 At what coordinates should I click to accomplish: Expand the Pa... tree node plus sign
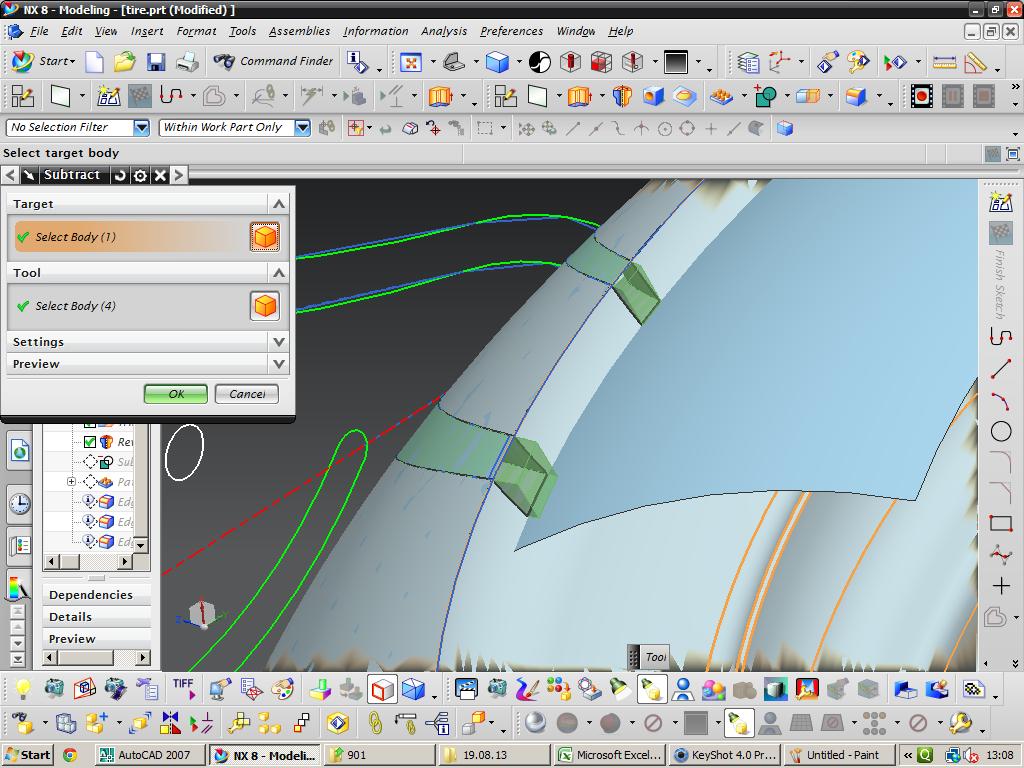click(71, 482)
